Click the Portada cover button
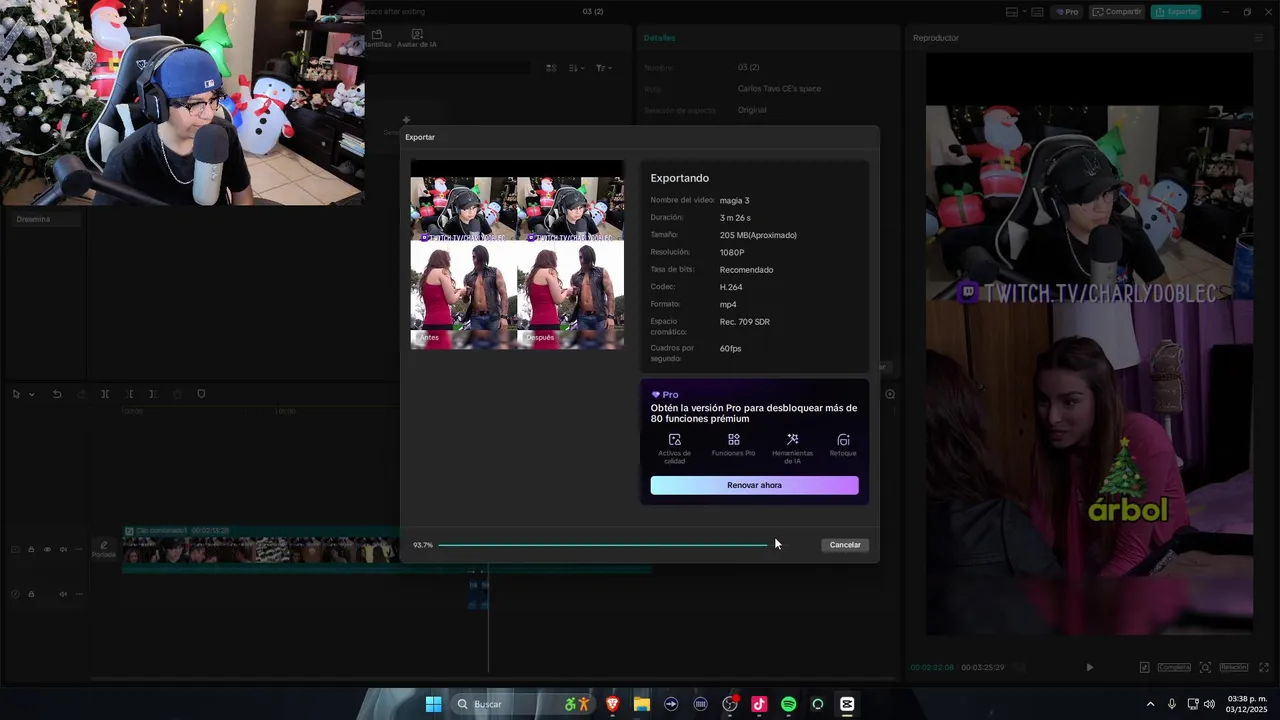Image resolution: width=1280 pixels, height=720 pixels. tap(104, 549)
